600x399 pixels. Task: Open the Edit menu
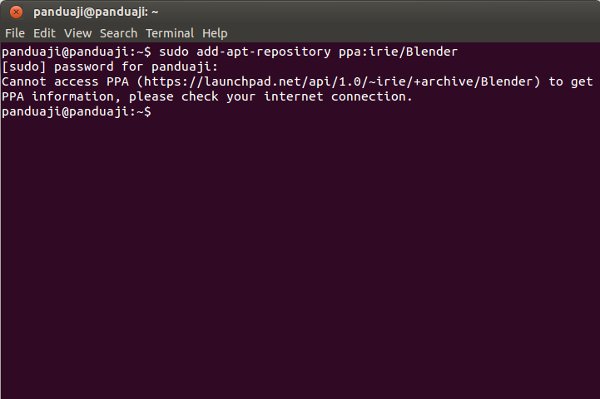[44, 33]
